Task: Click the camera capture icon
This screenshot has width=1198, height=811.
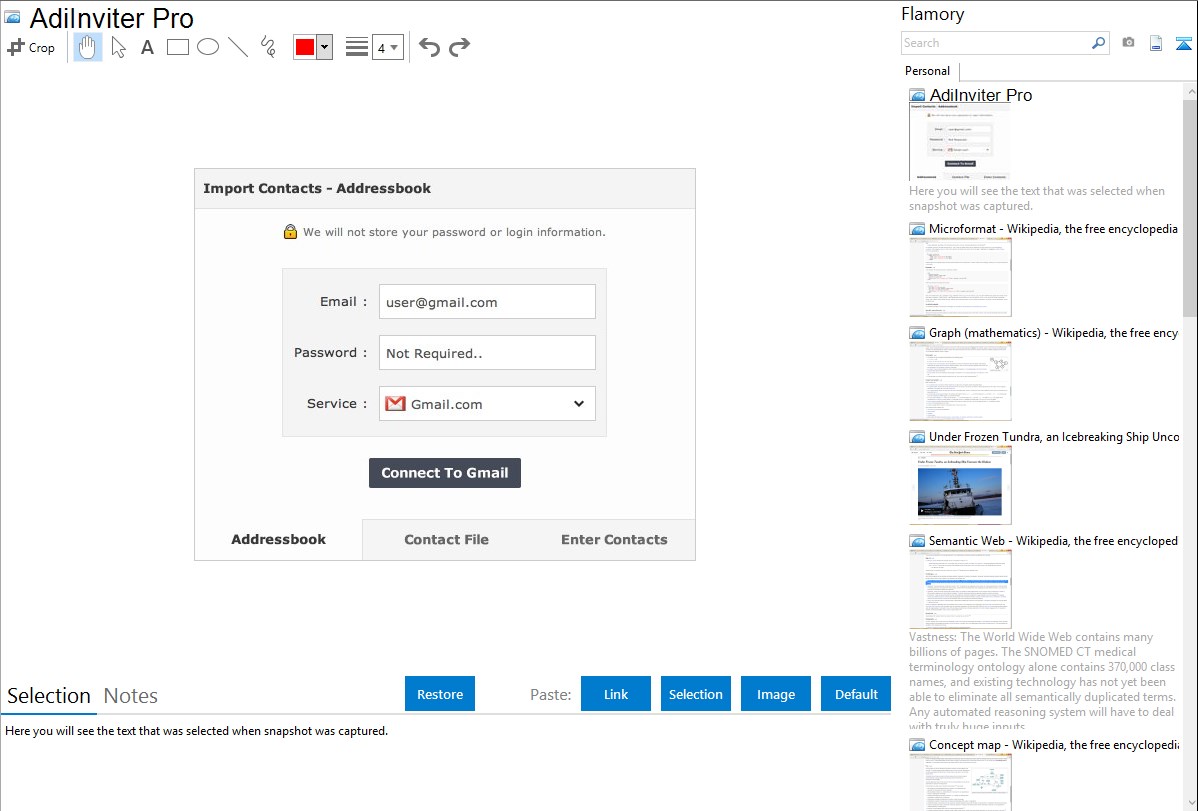Action: [x=1128, y=43]
